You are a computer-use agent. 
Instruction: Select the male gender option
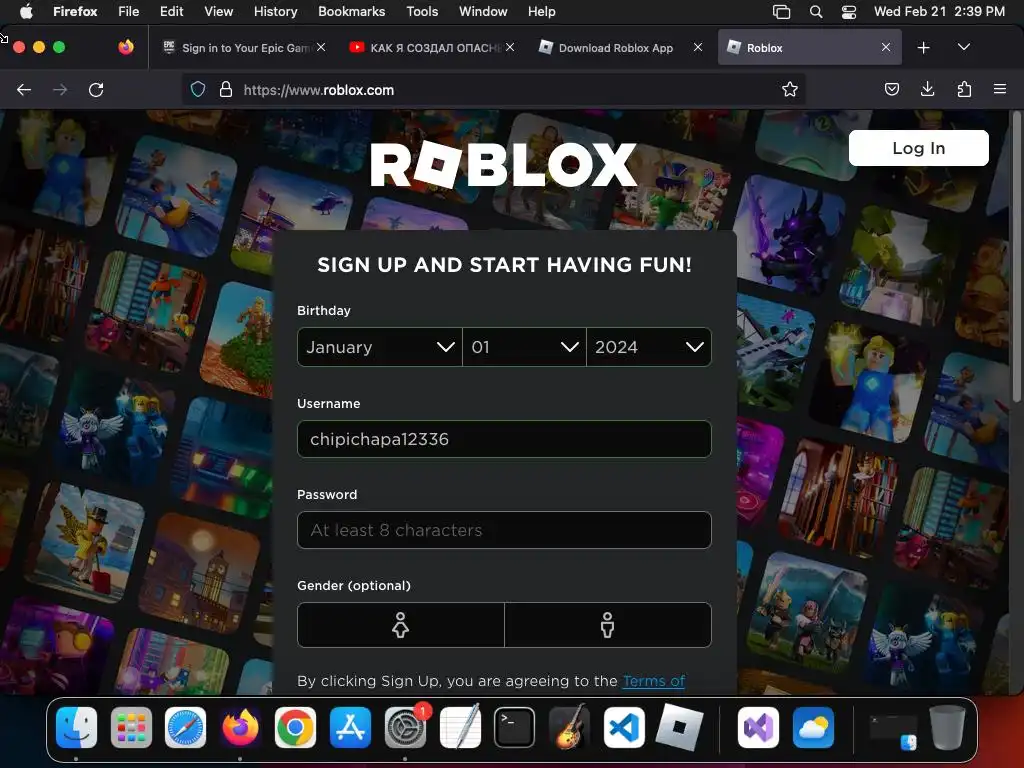(607, 625)
